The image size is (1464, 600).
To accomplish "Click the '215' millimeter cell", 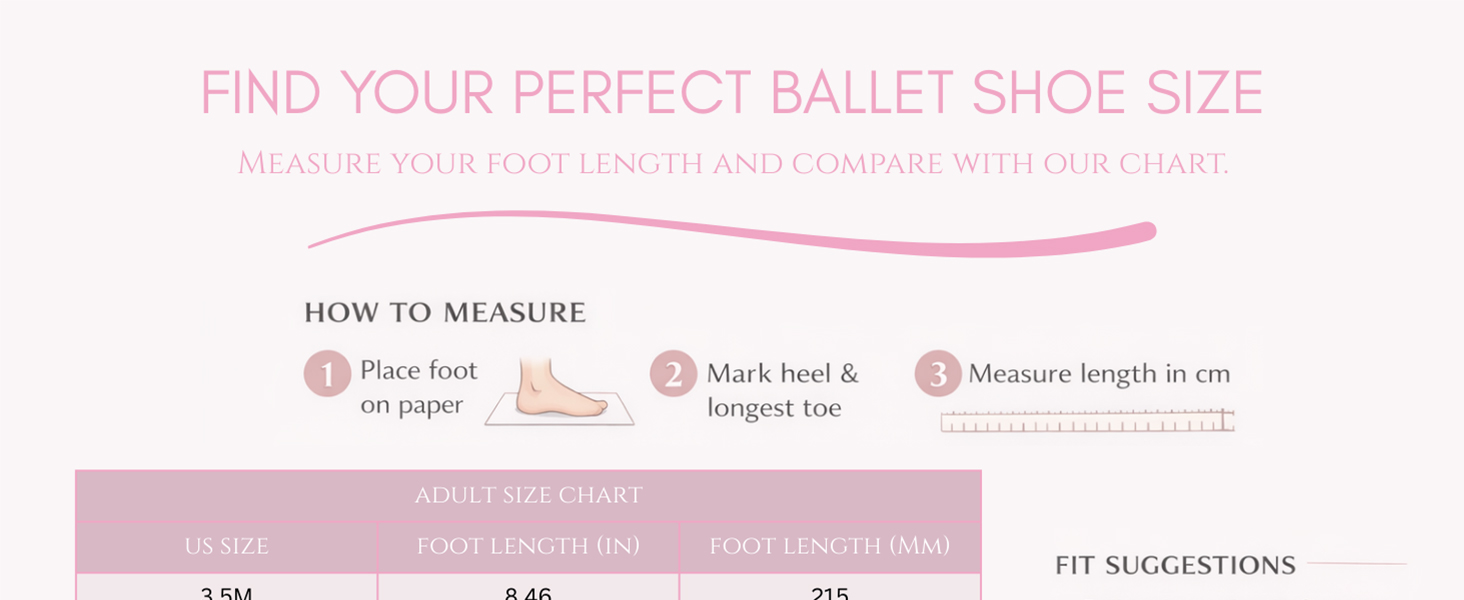I will (830, 592).
